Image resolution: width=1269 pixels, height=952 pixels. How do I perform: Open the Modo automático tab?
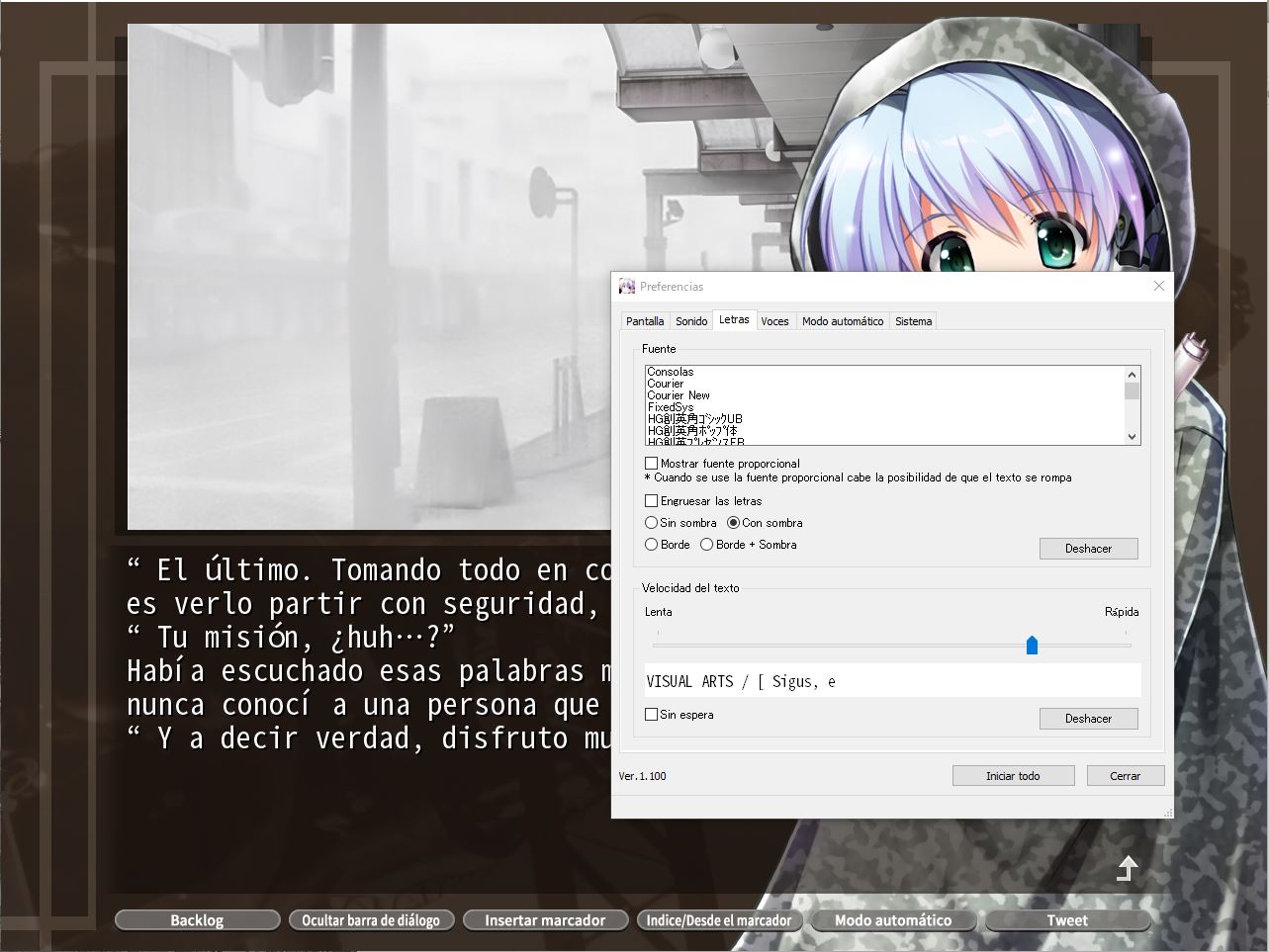(843, 321)
